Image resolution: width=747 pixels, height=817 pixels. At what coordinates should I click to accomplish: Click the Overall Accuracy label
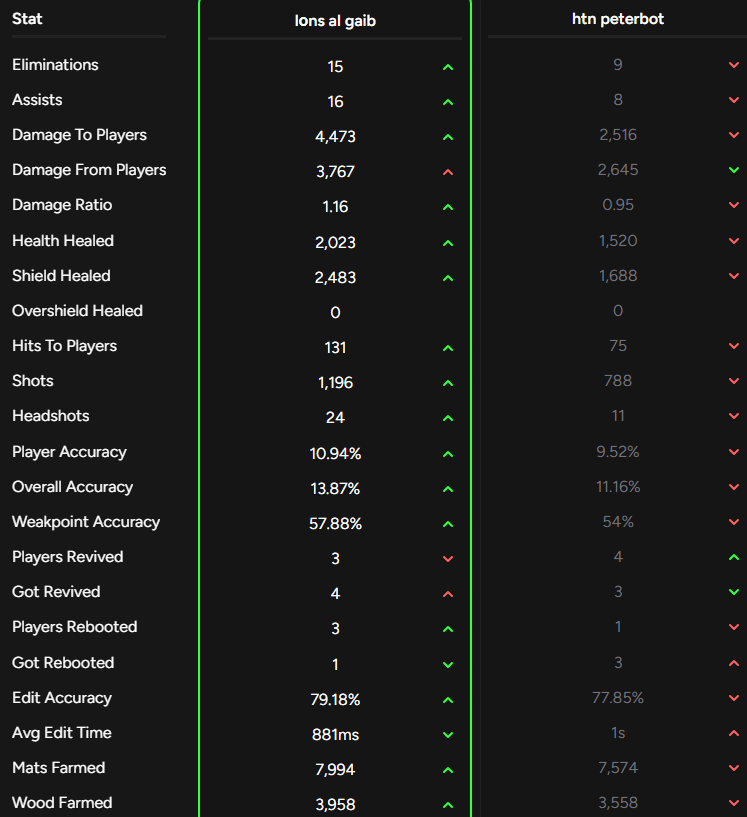pyautogui.click(x=72, y=487)
